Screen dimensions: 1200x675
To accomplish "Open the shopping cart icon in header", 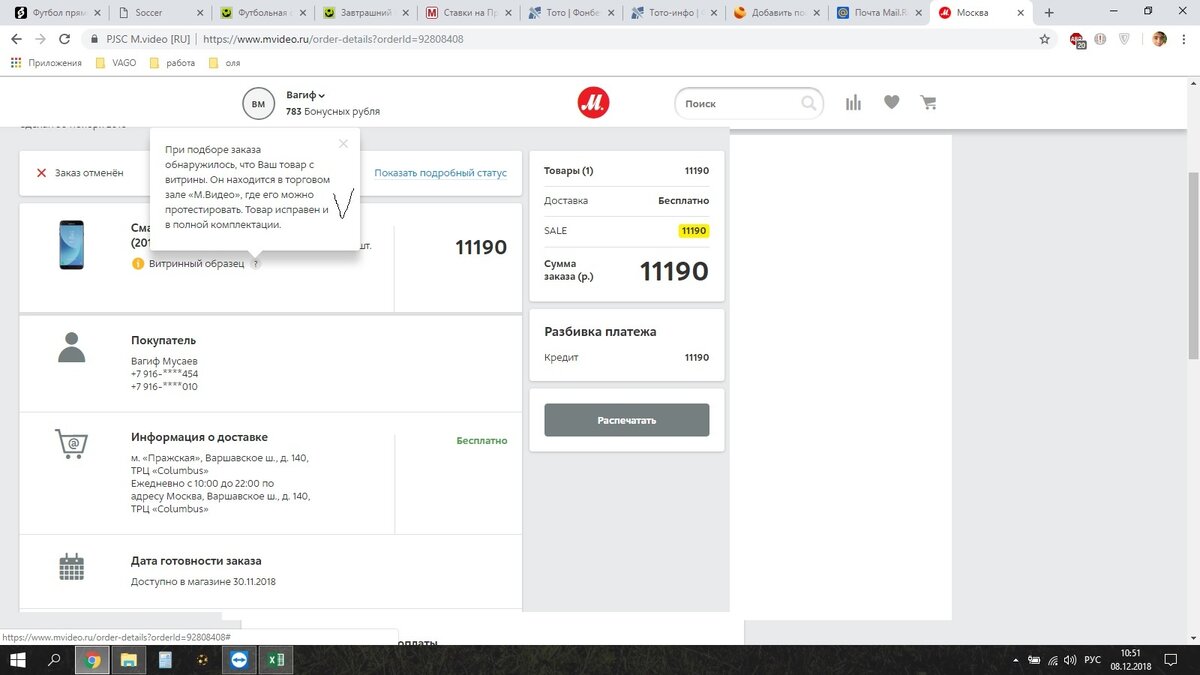I will point(928,103).
